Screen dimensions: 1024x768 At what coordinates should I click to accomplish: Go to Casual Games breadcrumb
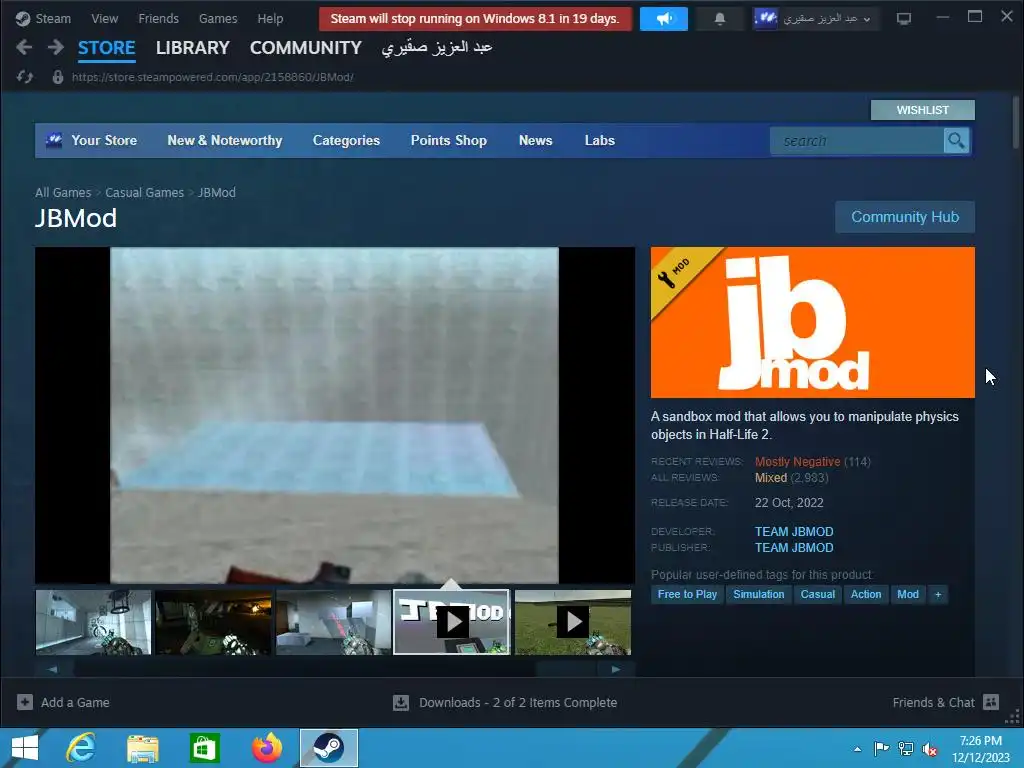coord(144,193)
